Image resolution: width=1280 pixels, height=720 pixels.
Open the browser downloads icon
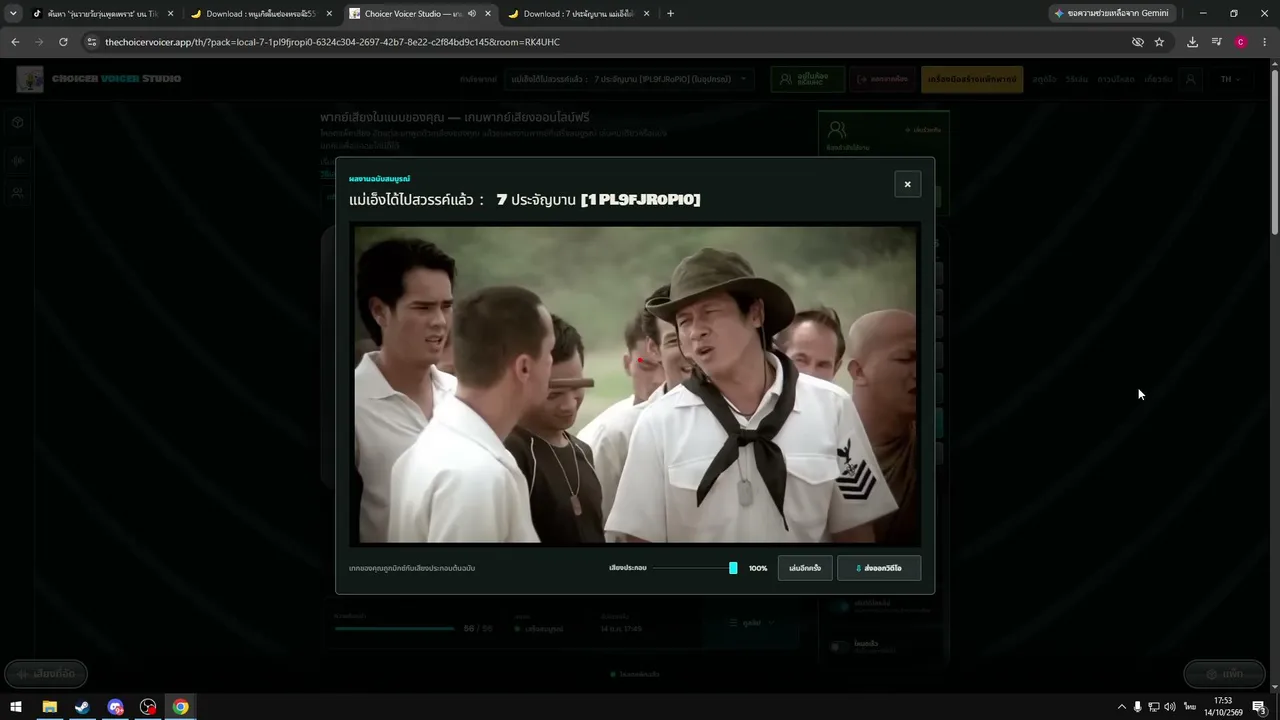(x=1192, y=42)
